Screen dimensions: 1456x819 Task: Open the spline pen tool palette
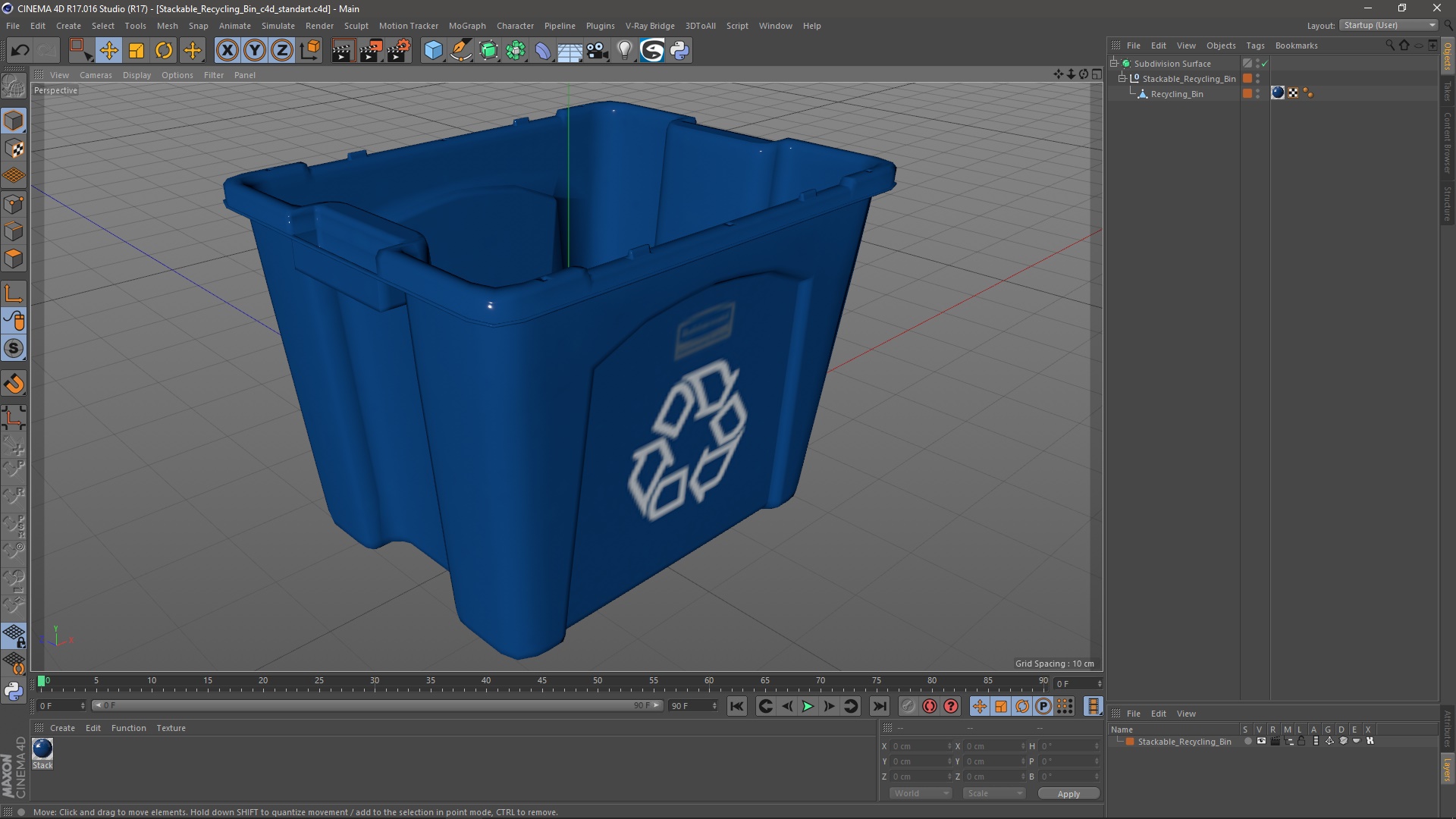[461, 51]
